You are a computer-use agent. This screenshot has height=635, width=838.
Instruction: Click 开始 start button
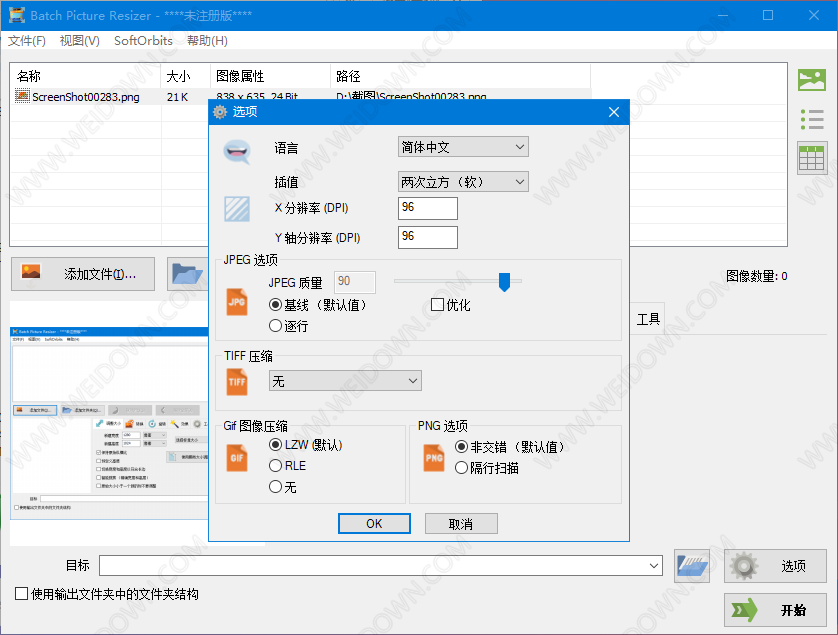pos(775,610)
